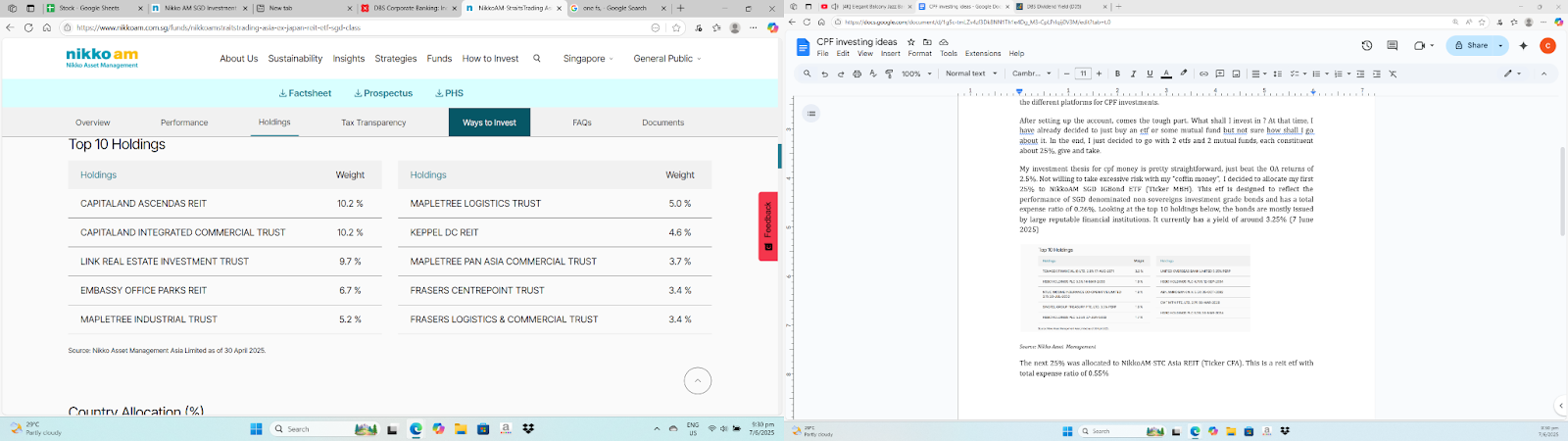Image resolution: width=1568 pixels, height=441 pixels.
Task: Open the Singapore region dropdown
Action: coord(588,59)
